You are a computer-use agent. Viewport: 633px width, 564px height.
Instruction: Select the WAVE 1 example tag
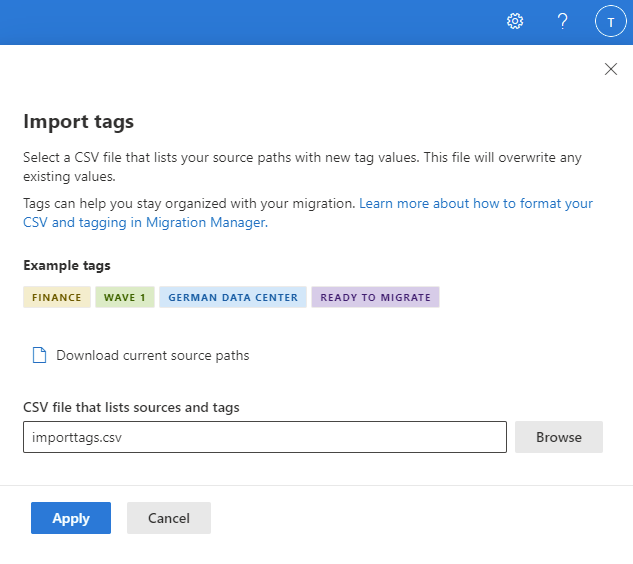(x=125, y=297)
